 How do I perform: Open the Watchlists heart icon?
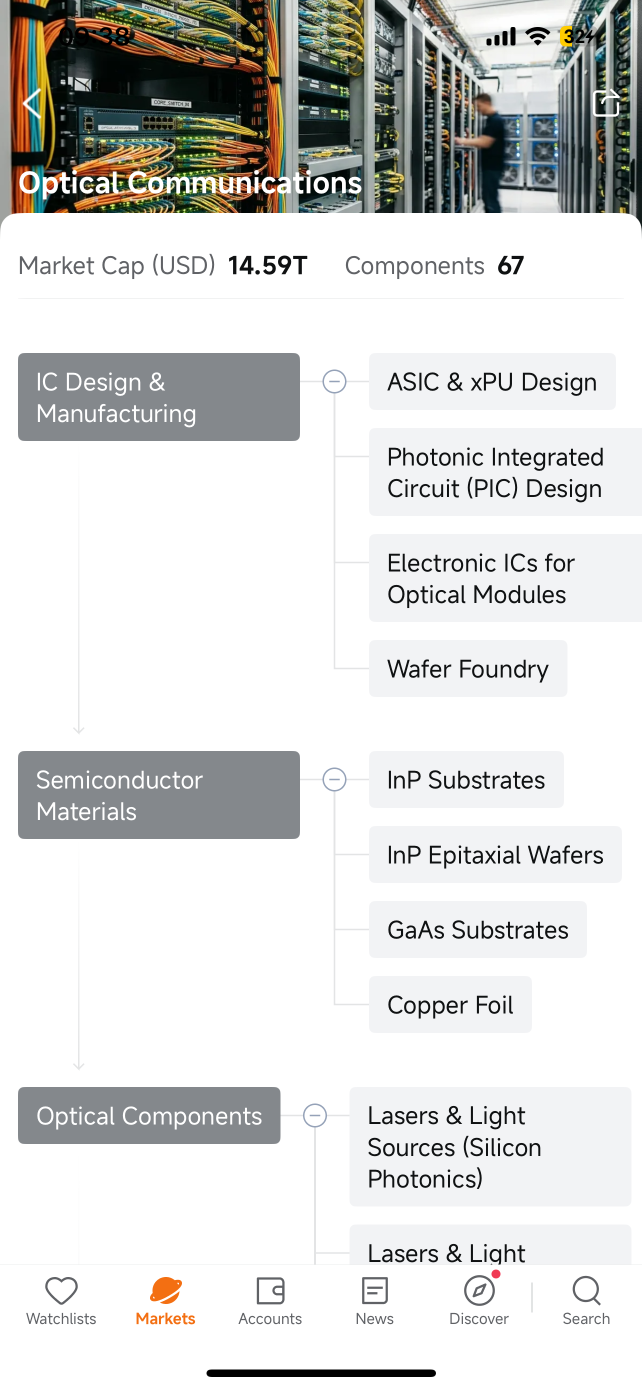point(61,1291)
